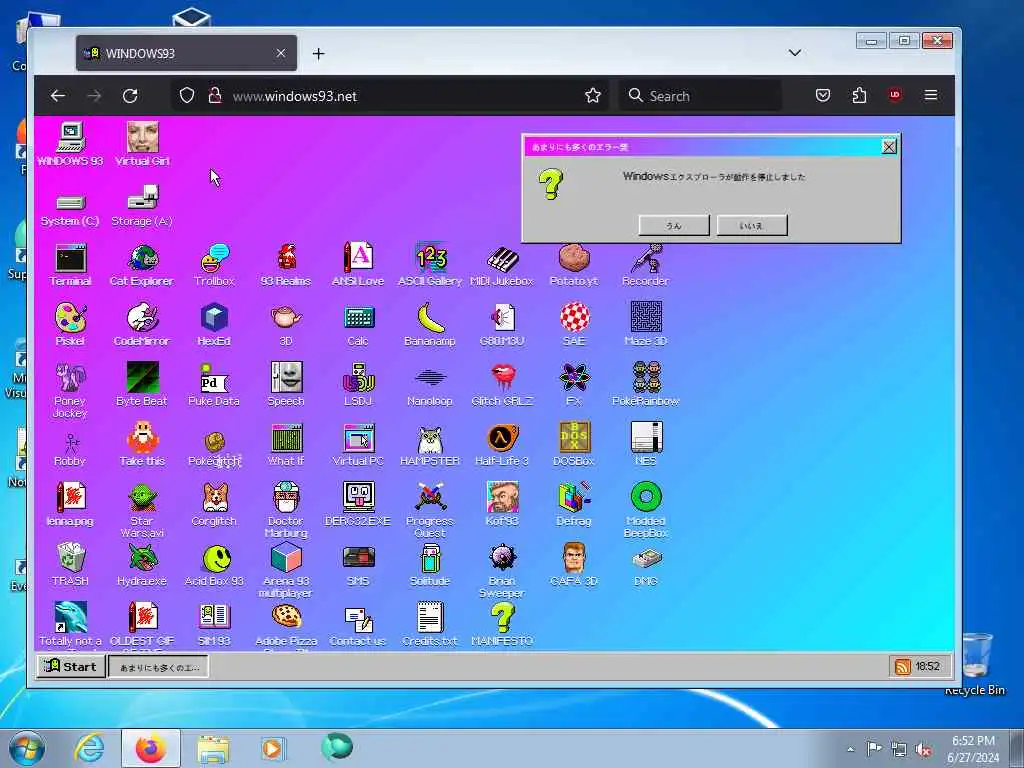
Task: Expand the list all tabs dropdown
Action: coord(795,53)
